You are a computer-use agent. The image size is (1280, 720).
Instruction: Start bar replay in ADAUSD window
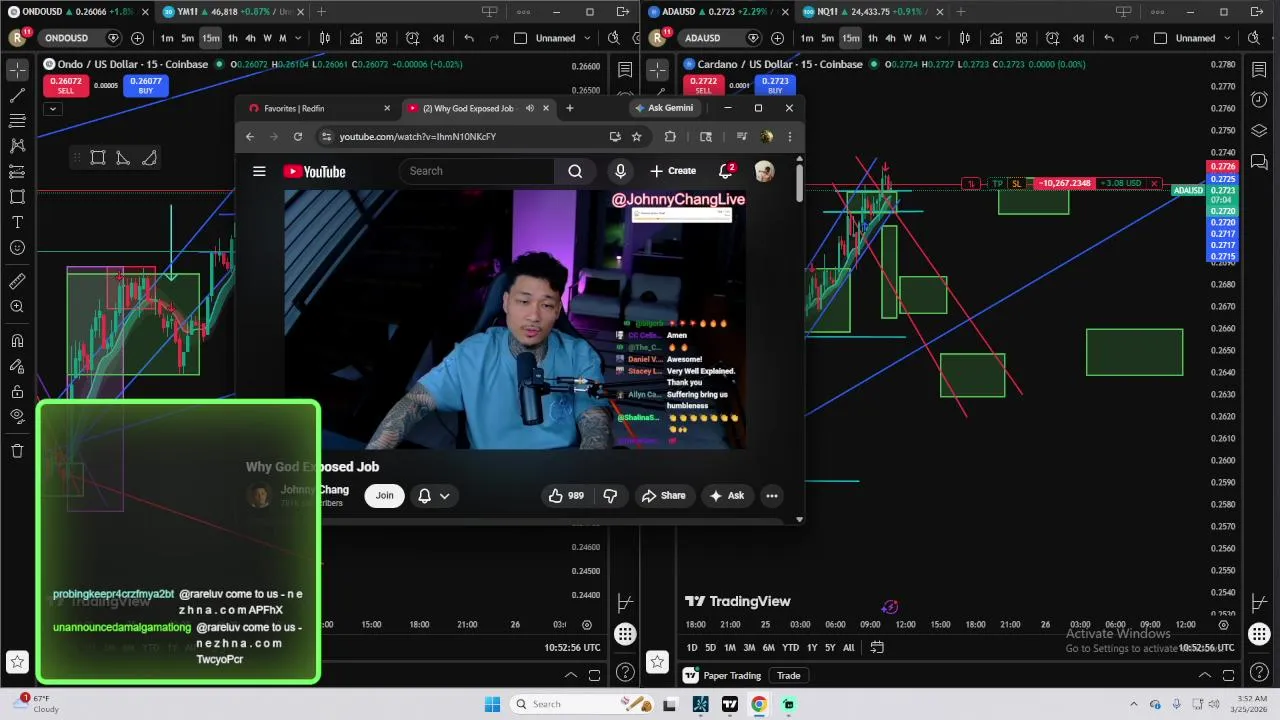tap(1078, 38)
